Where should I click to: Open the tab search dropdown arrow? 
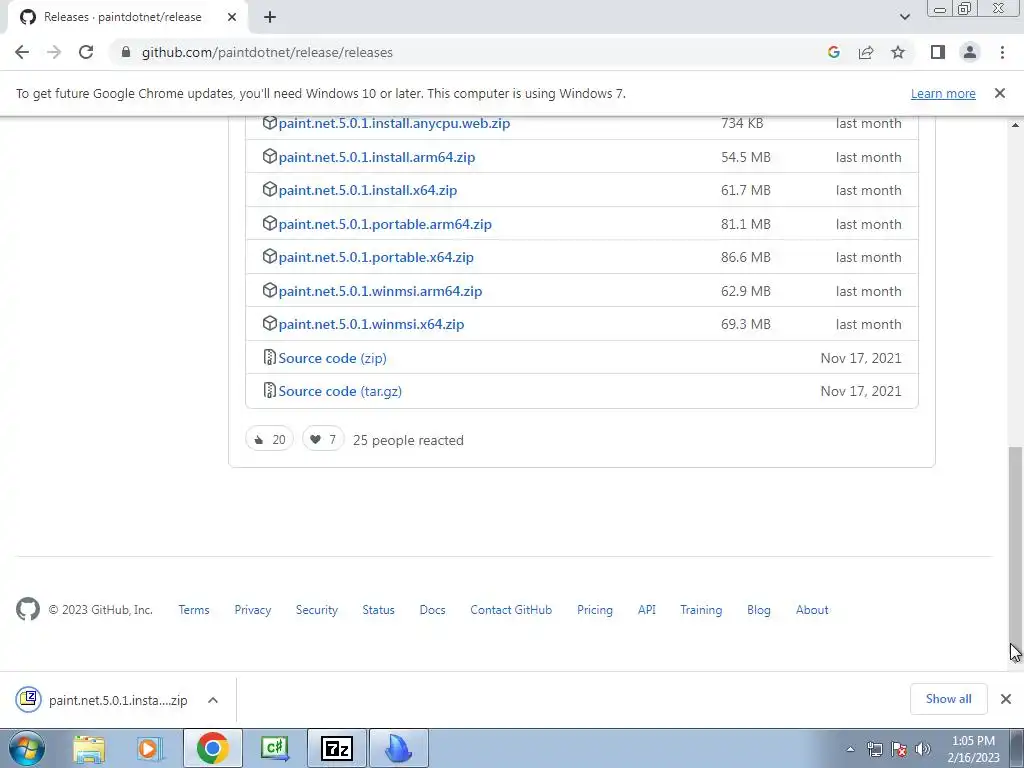pyautogui.click(x=904, y=17)
